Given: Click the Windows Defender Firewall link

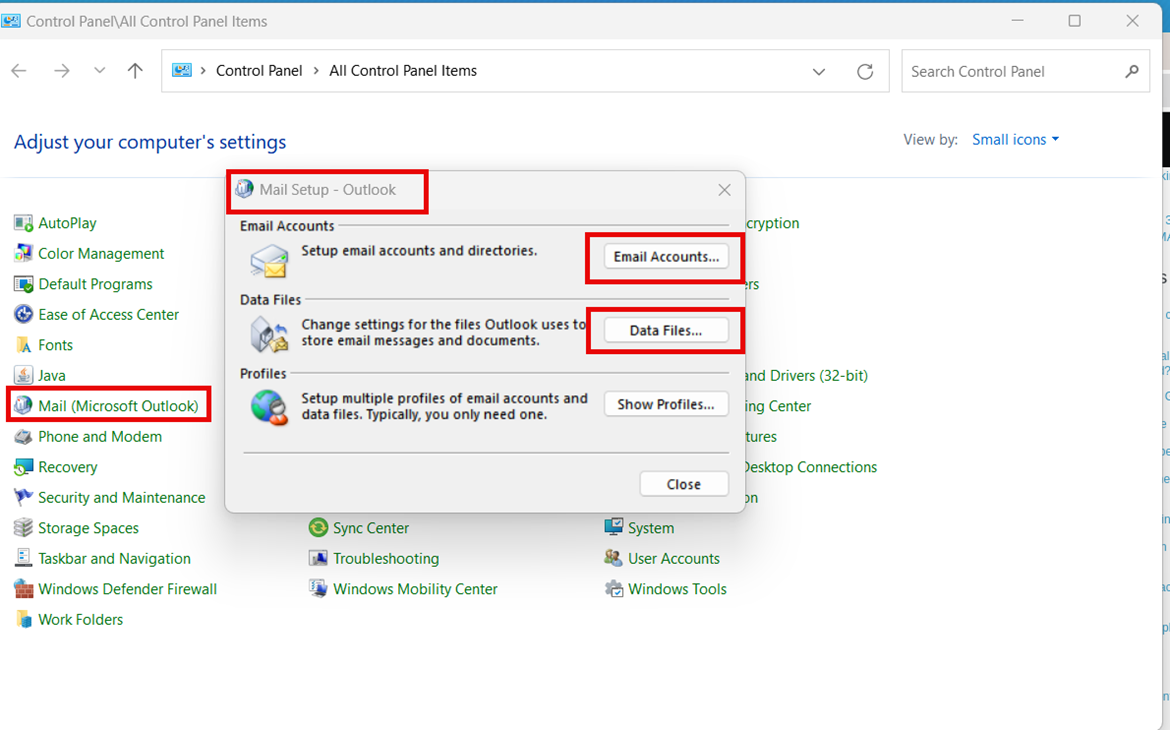Looking at the screenshot, I should click(x=128, y=590).
